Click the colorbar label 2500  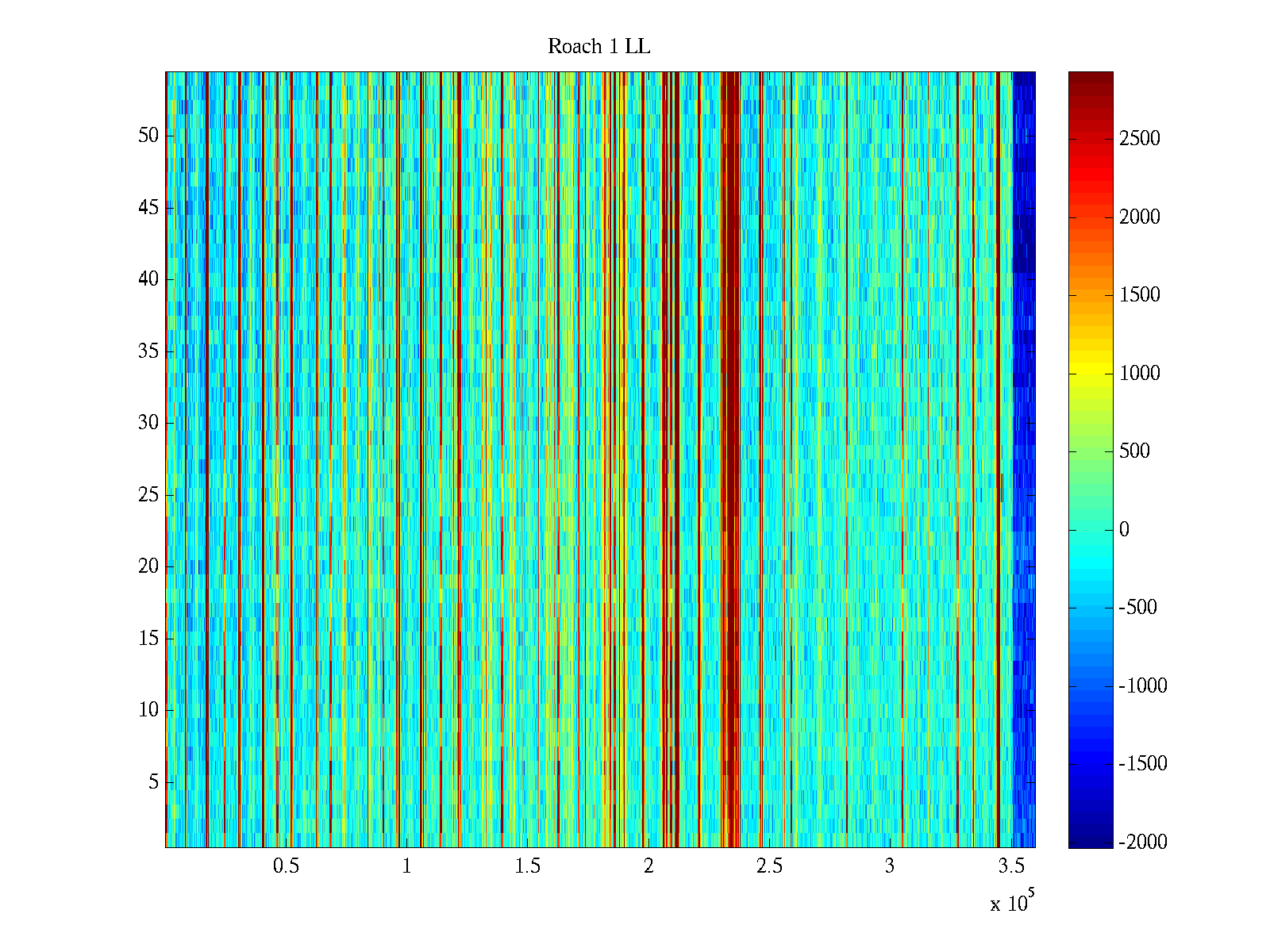(1139, 139)
